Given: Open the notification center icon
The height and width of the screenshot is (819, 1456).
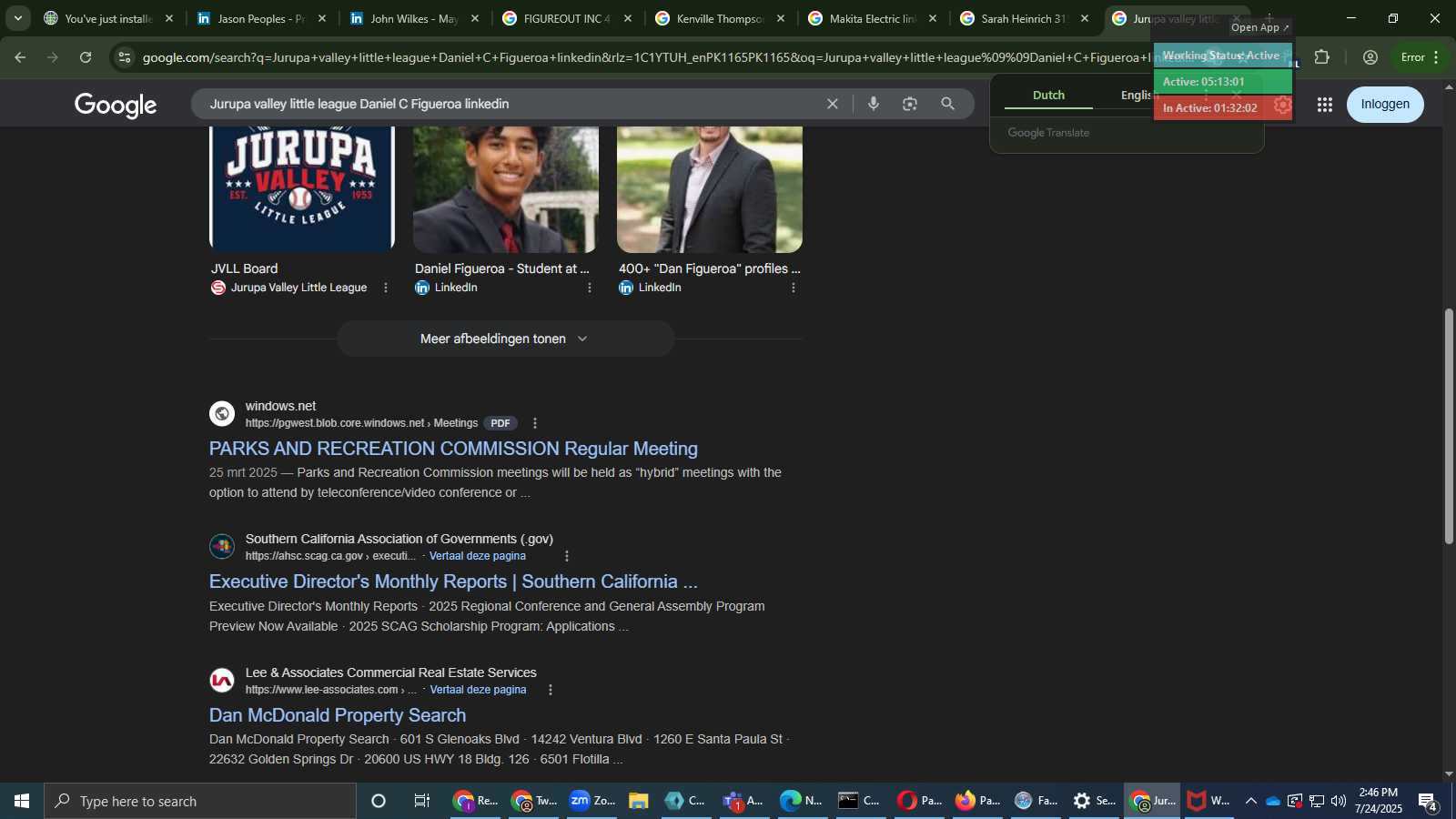Looking at the screenshot, I should (x=1429, y=801).
